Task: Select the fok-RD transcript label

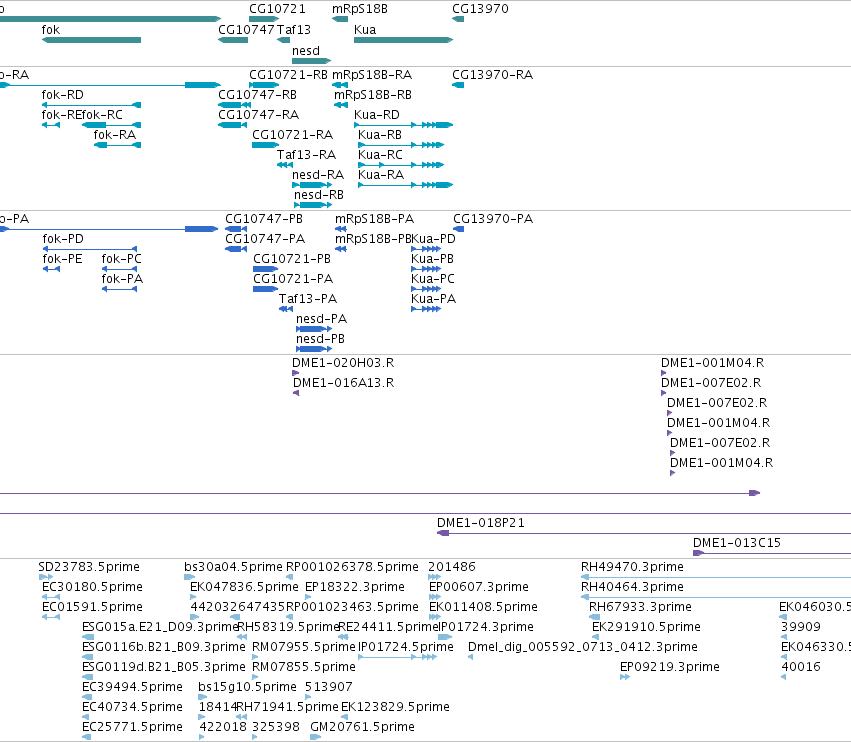Action: pos(63,95)
